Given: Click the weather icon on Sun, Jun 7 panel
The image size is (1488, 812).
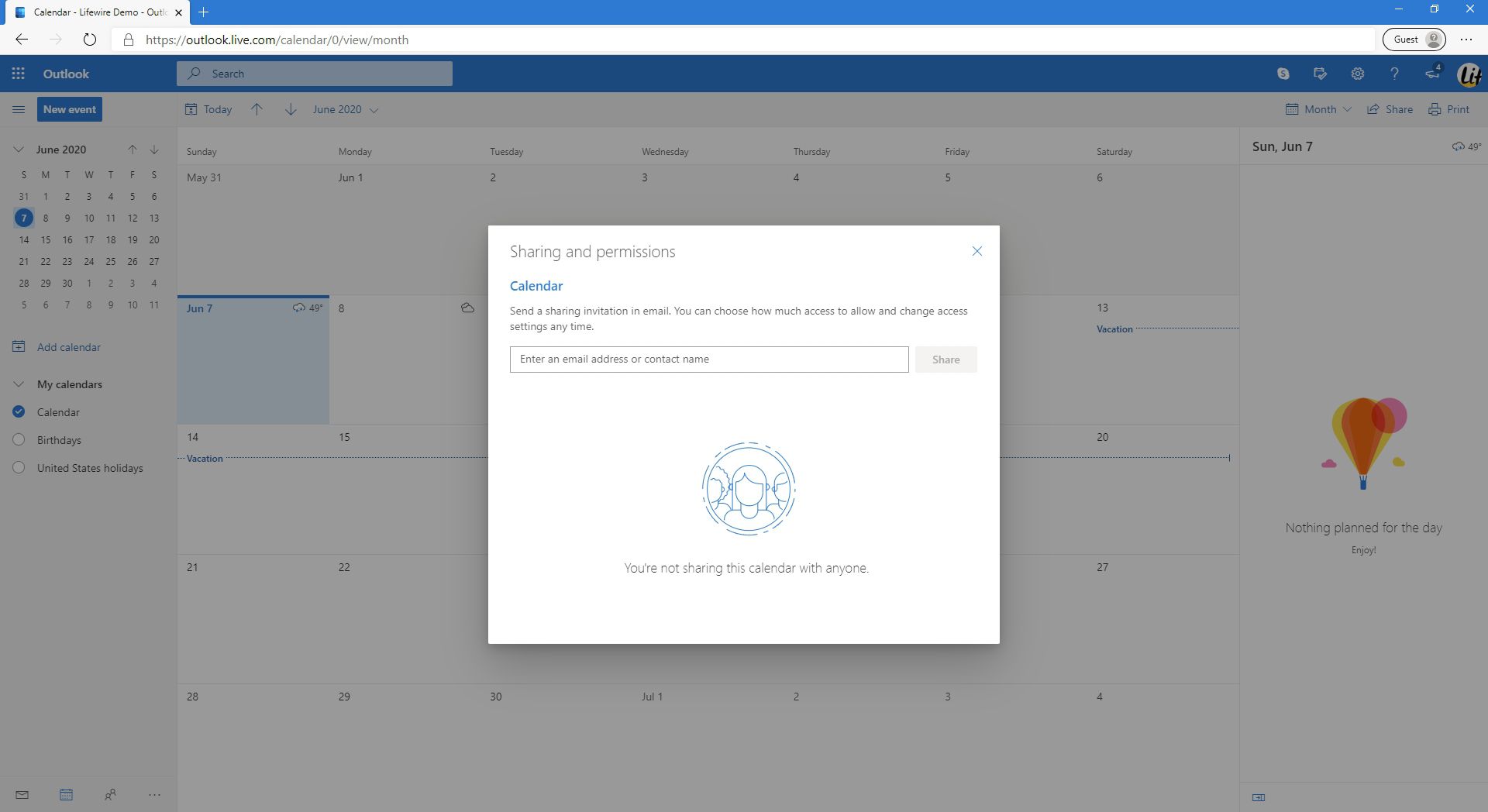Looking at the screenshot, I should [1459, 146].
